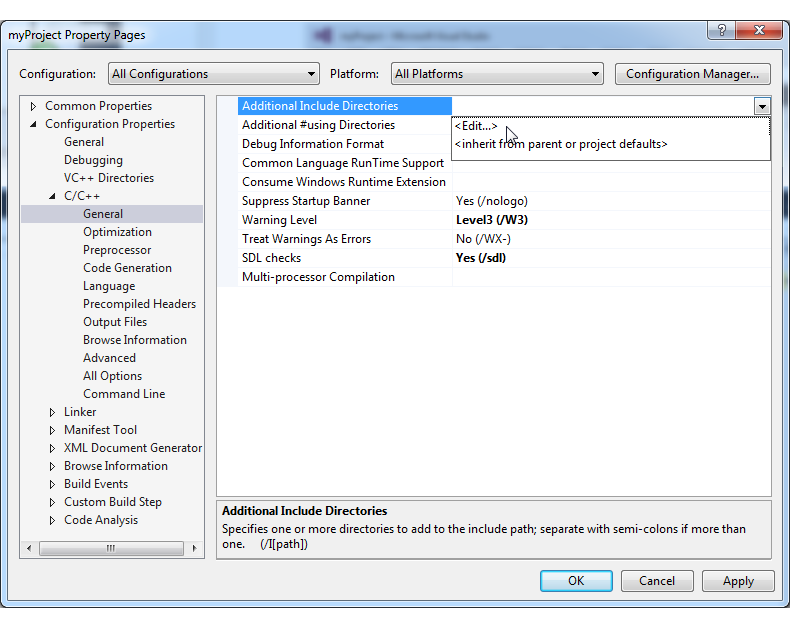Select General under Configuration Properties

click(x=84, y=142)
